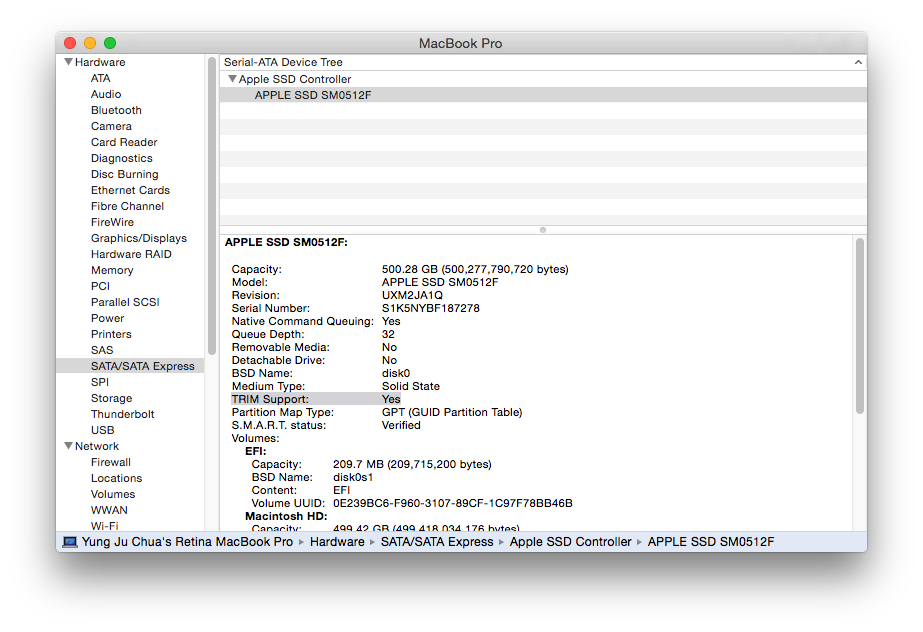
Task: Click the Apple SSD Controller row label
Action: coord(295,79)
